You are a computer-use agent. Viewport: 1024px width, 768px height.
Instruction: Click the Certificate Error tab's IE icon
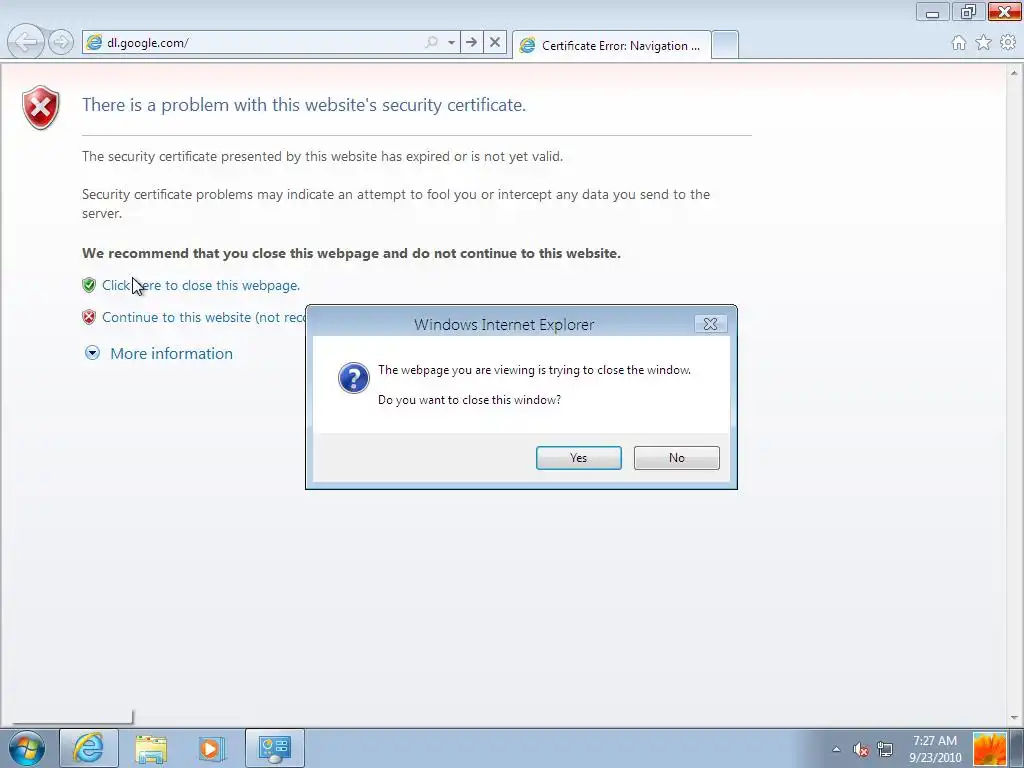click(527, 45)
